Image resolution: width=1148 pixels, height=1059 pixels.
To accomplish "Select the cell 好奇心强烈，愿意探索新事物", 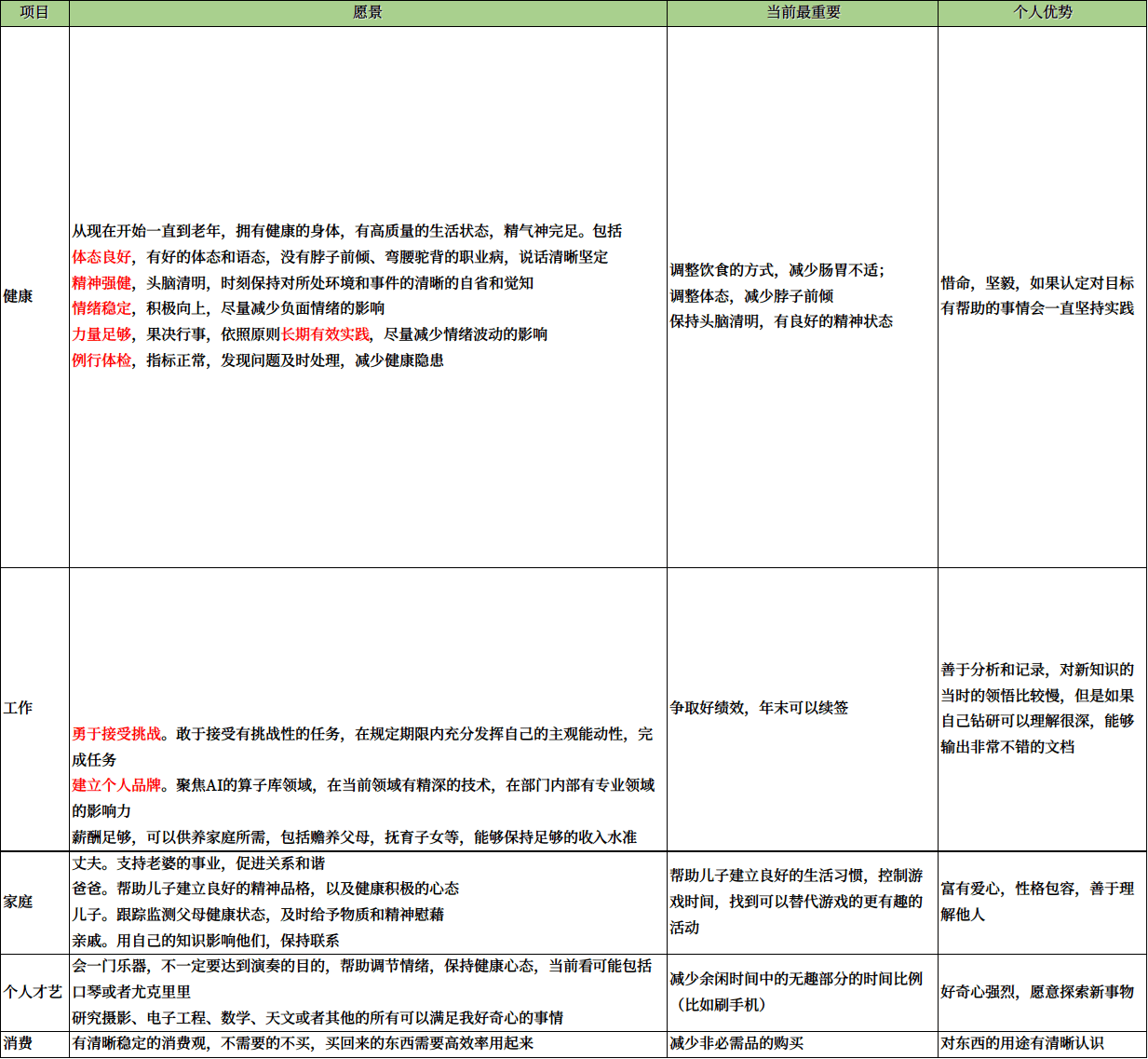I will (1042, 992).
